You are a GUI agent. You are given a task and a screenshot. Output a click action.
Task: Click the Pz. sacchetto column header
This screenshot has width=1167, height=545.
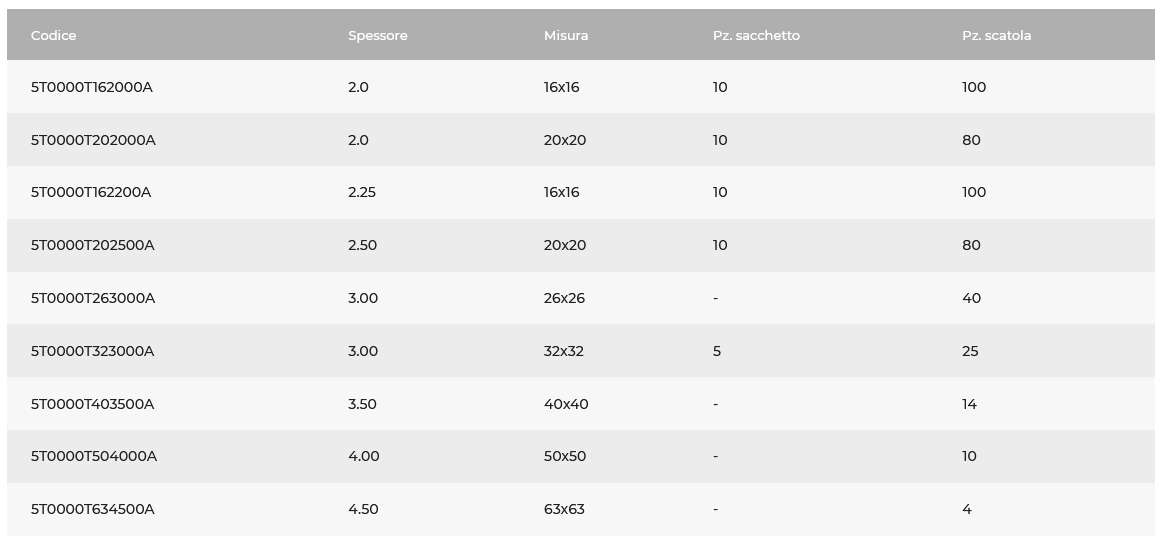tap(756, 35)
